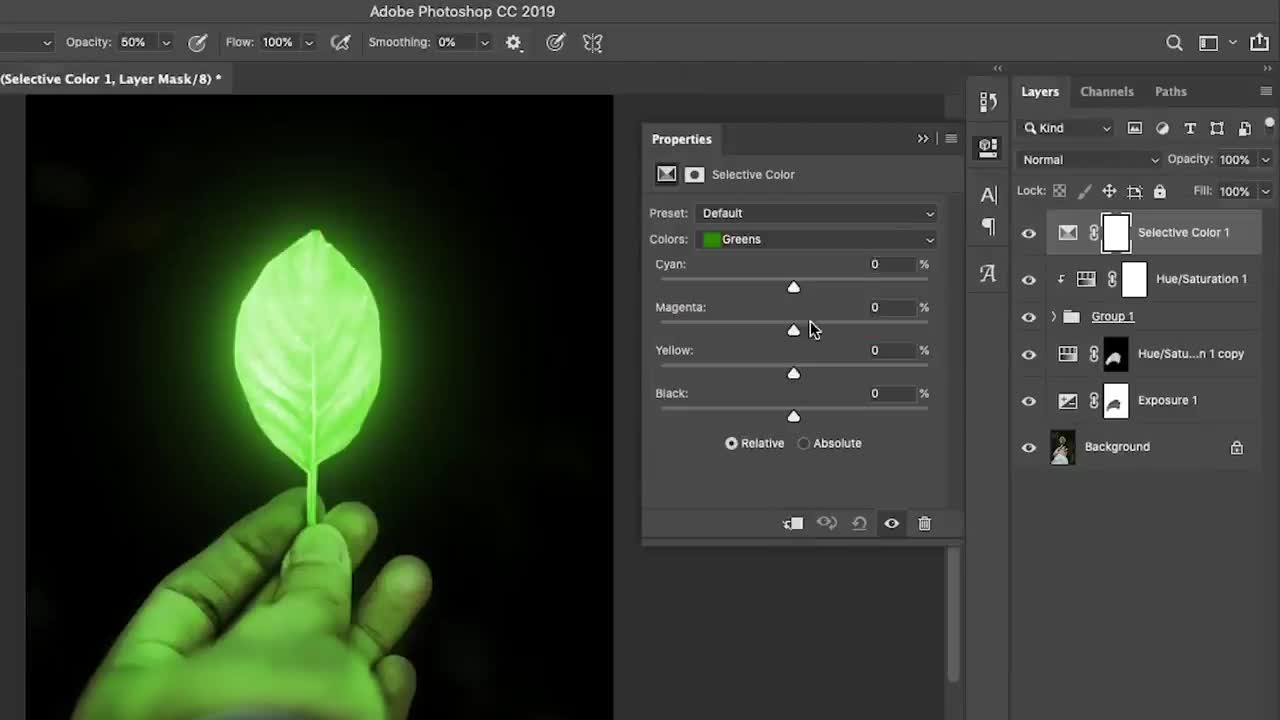Open the blend mode Normal dropdown

(x=1090, y=160)
